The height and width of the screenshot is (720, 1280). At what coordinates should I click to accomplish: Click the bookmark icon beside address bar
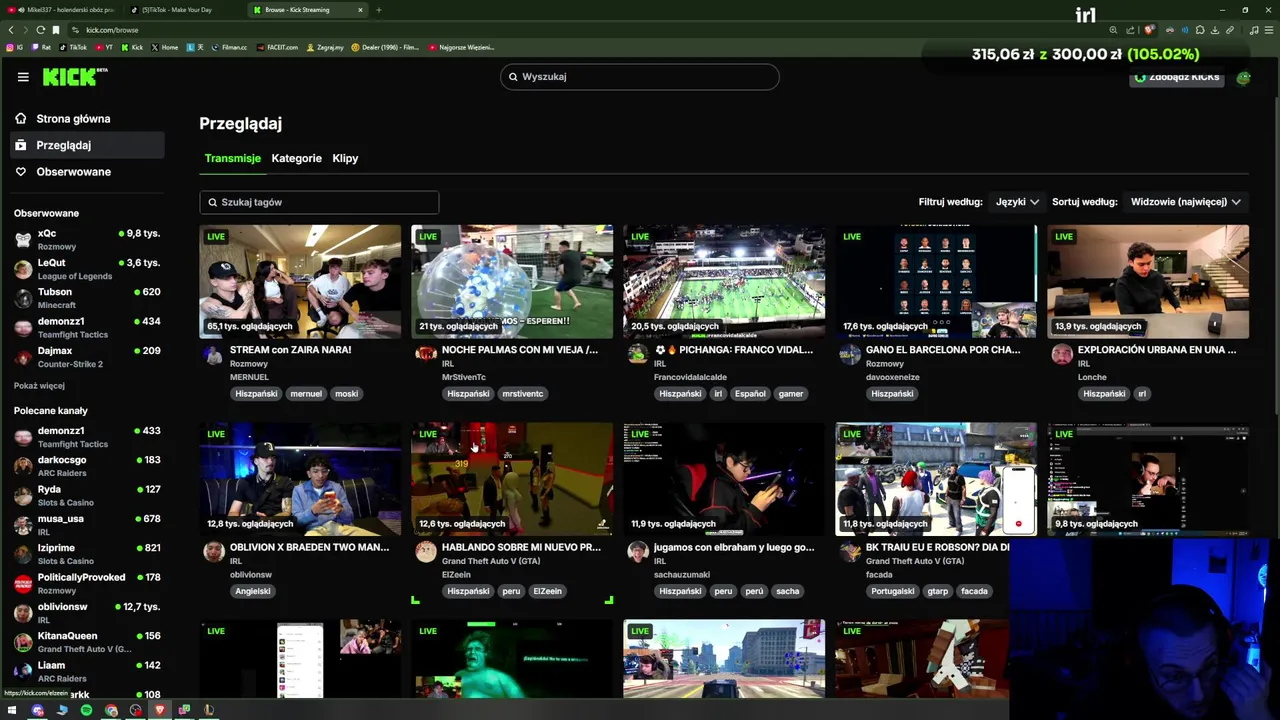pos(56,30)
